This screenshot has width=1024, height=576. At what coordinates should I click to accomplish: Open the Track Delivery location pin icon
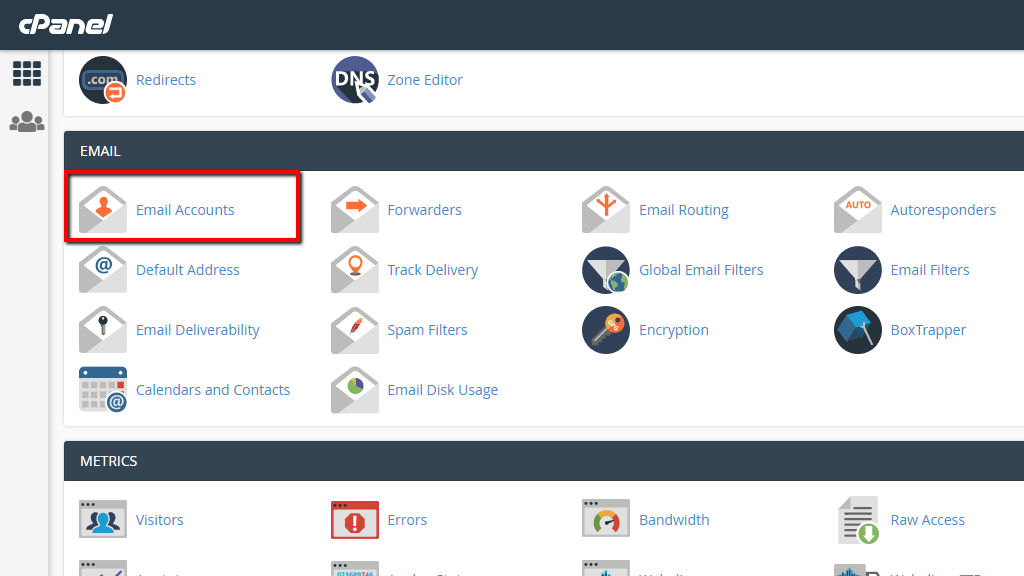354,270
